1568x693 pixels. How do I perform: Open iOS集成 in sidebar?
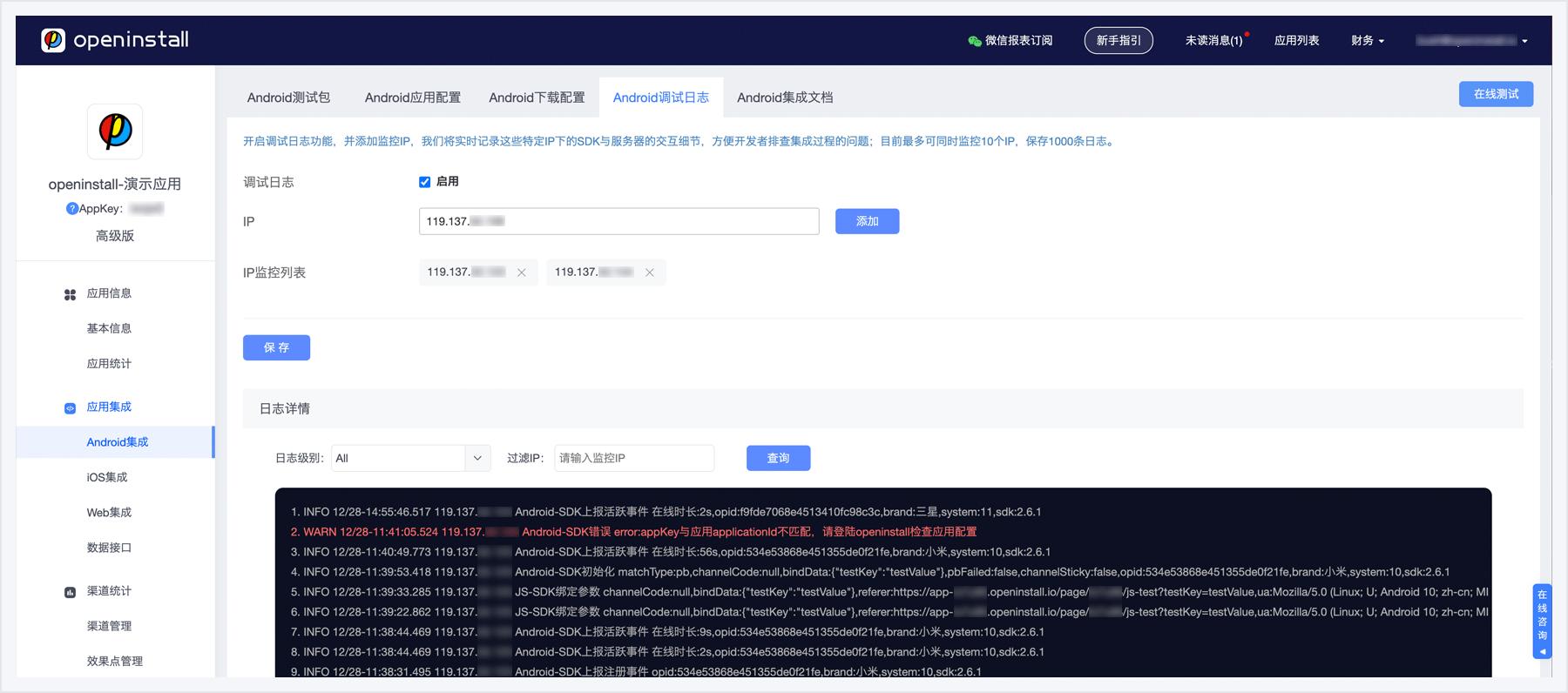pyautogui.click(x=107, y=477)
